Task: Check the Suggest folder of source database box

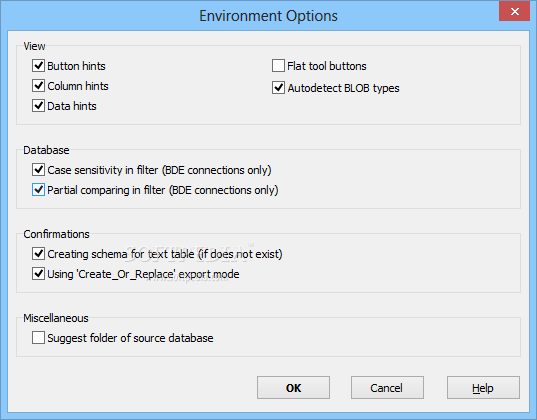Action: point(38,337)
